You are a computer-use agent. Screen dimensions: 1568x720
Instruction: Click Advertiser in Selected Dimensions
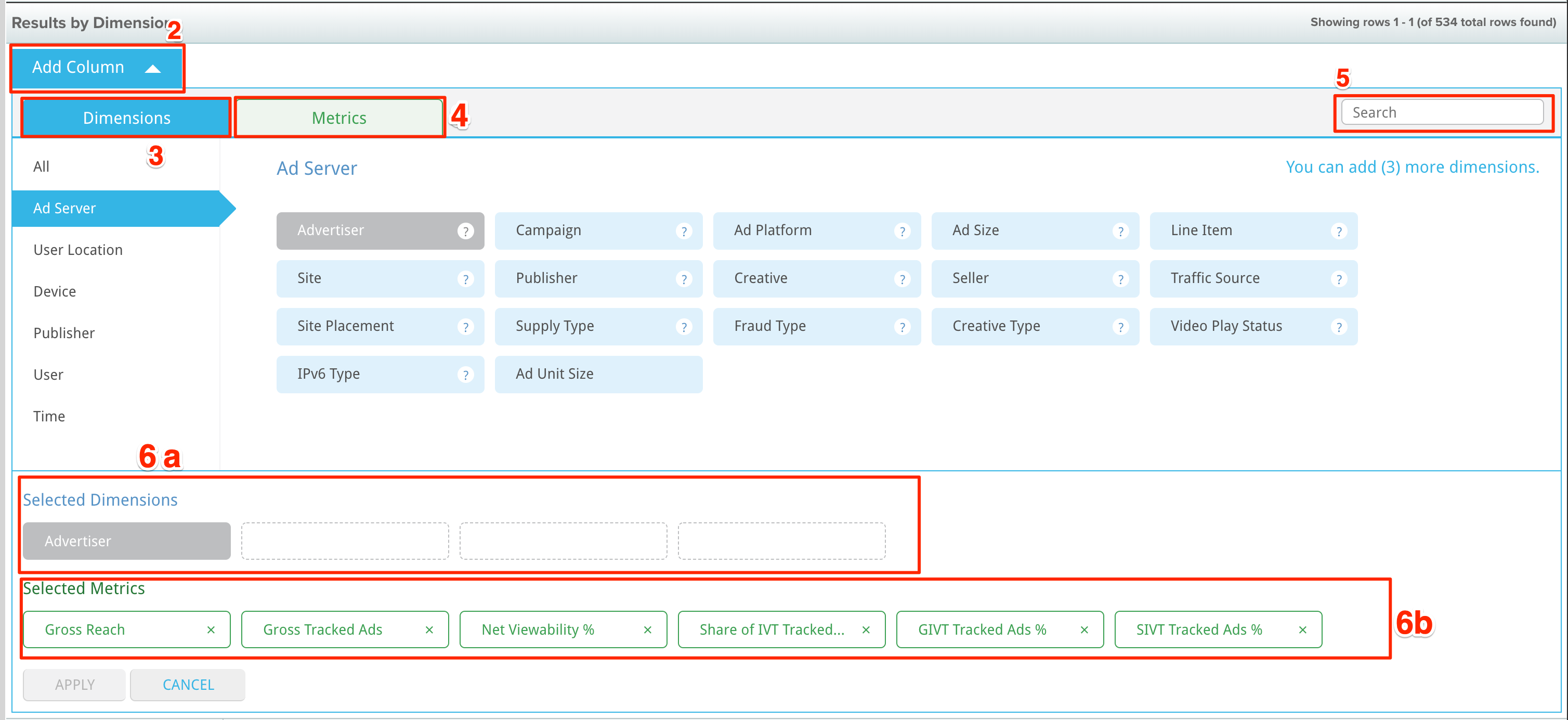[x=127, y=541]
